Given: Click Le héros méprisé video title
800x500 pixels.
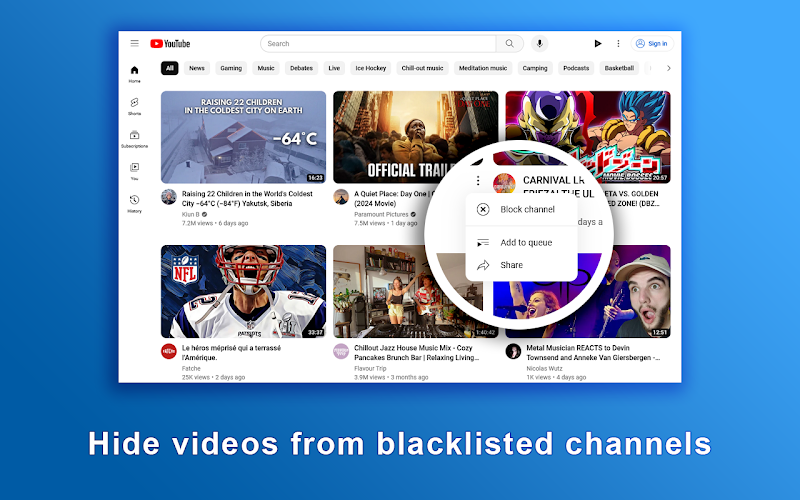Looking at the screenshot, I should pos(231,353).
